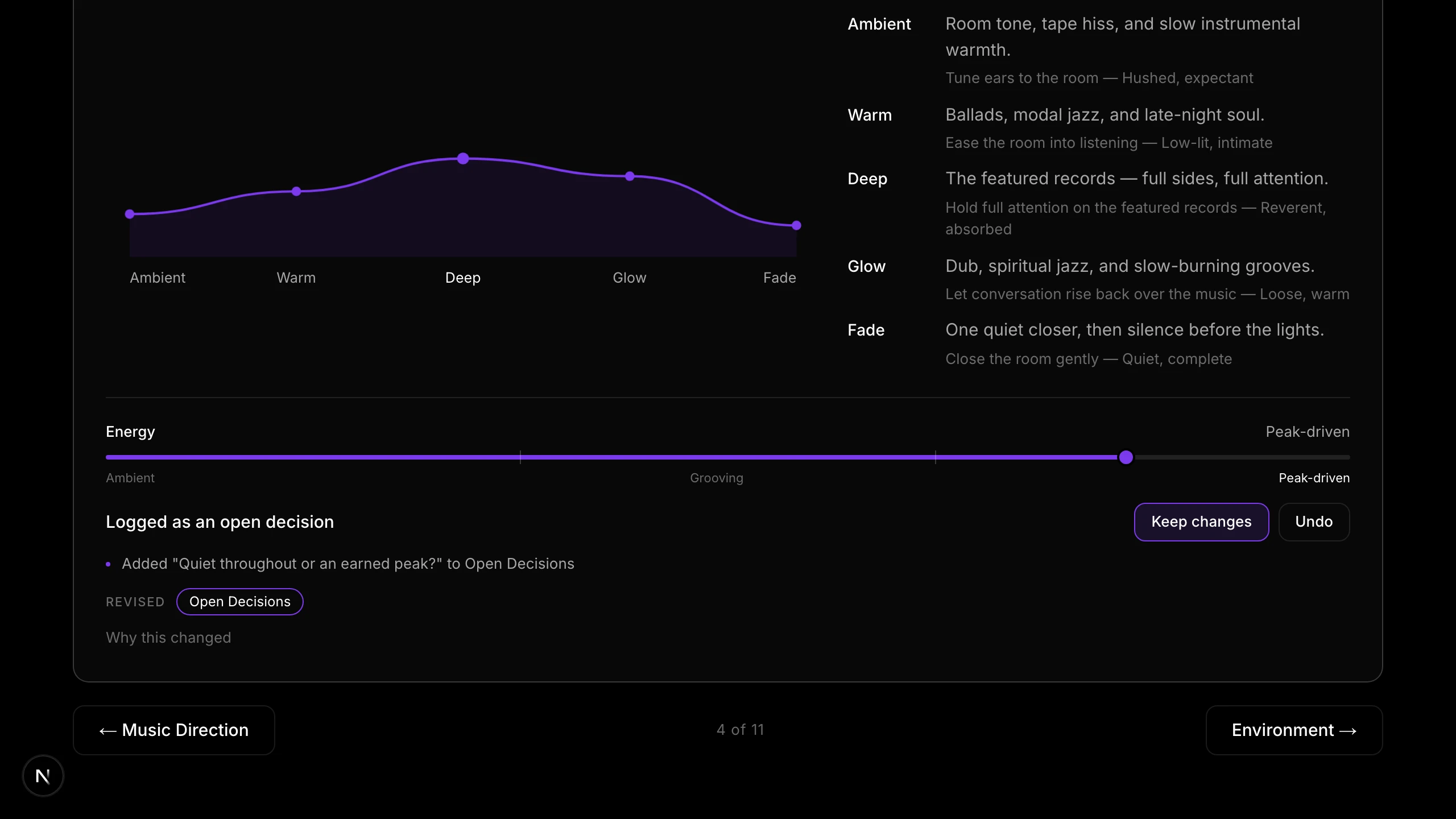Click the Fade label under the chart
This screenshot has height=819, width=1456.
(x=779, y=278)
